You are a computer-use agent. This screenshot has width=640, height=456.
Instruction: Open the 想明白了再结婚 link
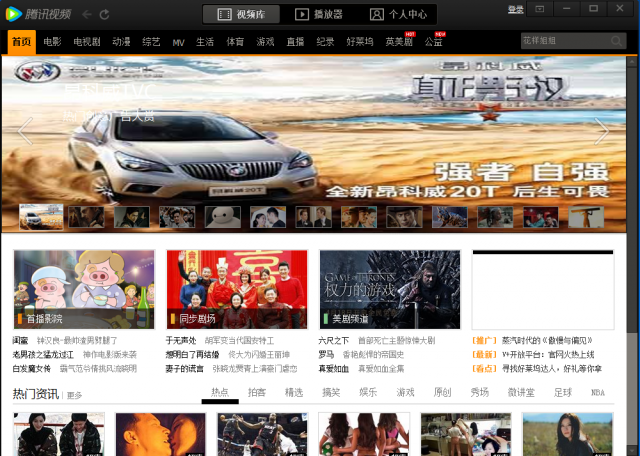click(193, 355)
